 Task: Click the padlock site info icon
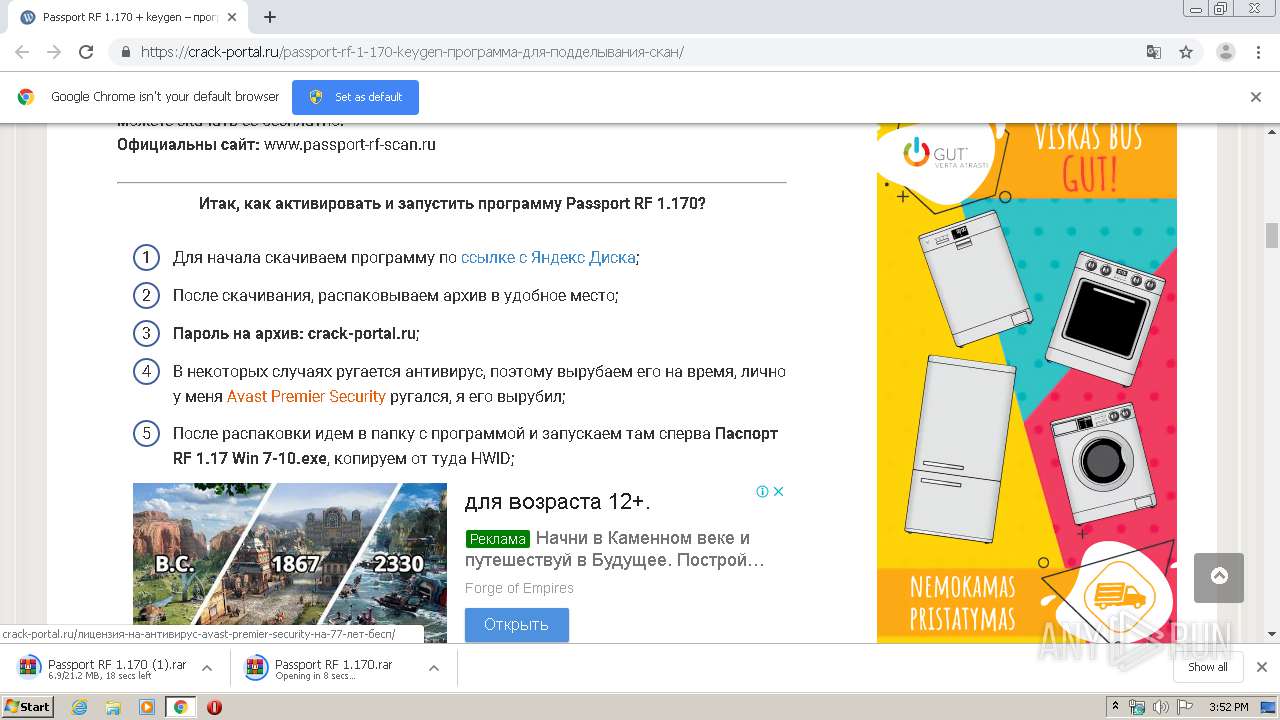coord(125,52)
